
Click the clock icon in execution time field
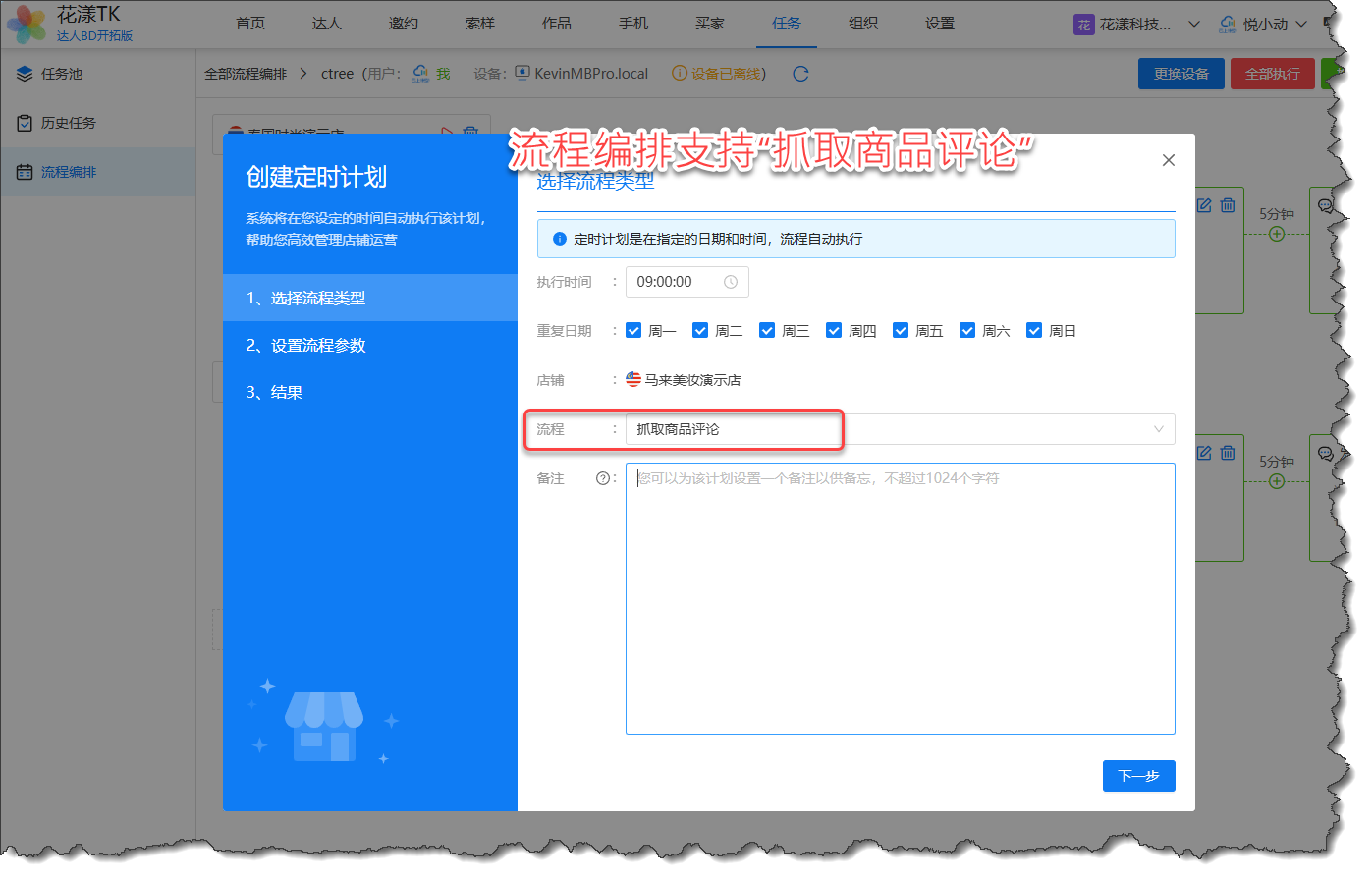tap(731, 282)
